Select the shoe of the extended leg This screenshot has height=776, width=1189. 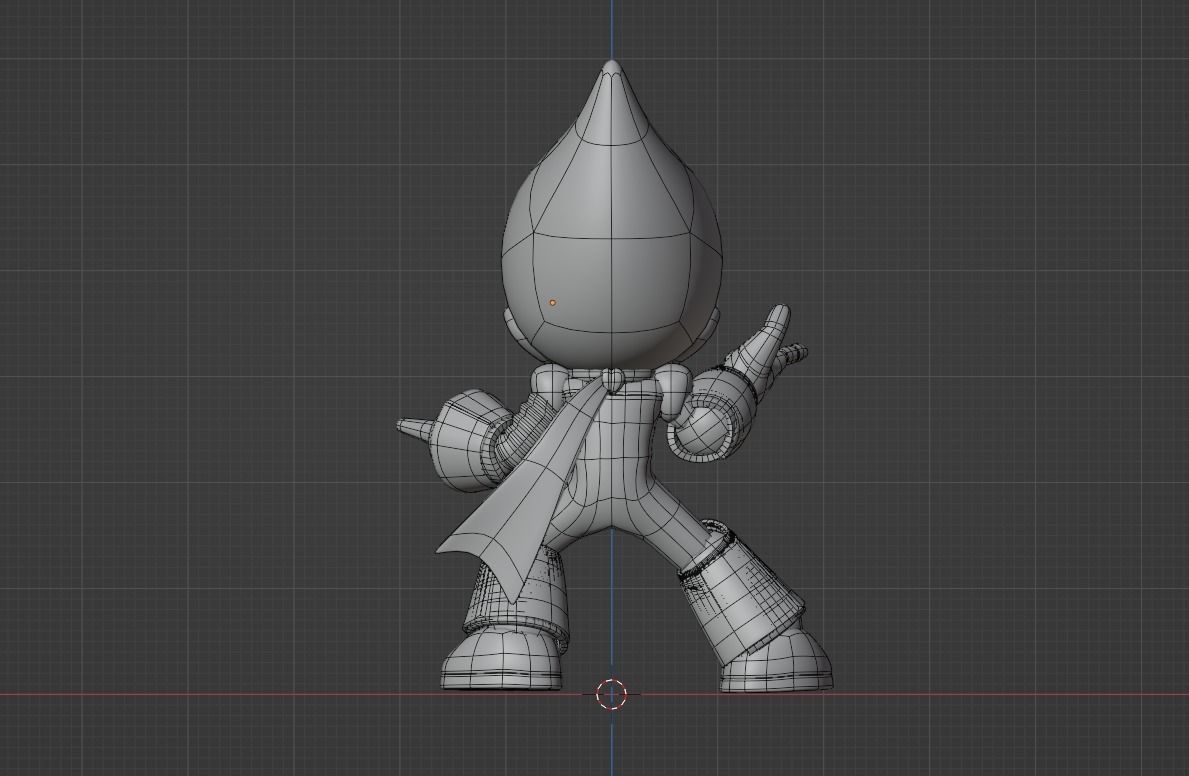point(781,661)
